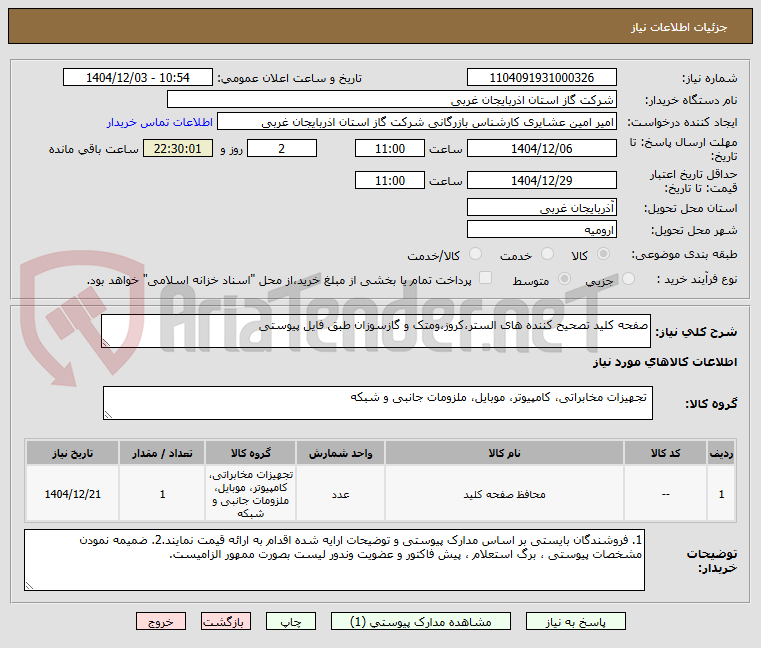Image resolution: width=761 pixels, height=648 pixels.
Task: Click the گروه کالا table column header
Action: click(x=250, y=453)
